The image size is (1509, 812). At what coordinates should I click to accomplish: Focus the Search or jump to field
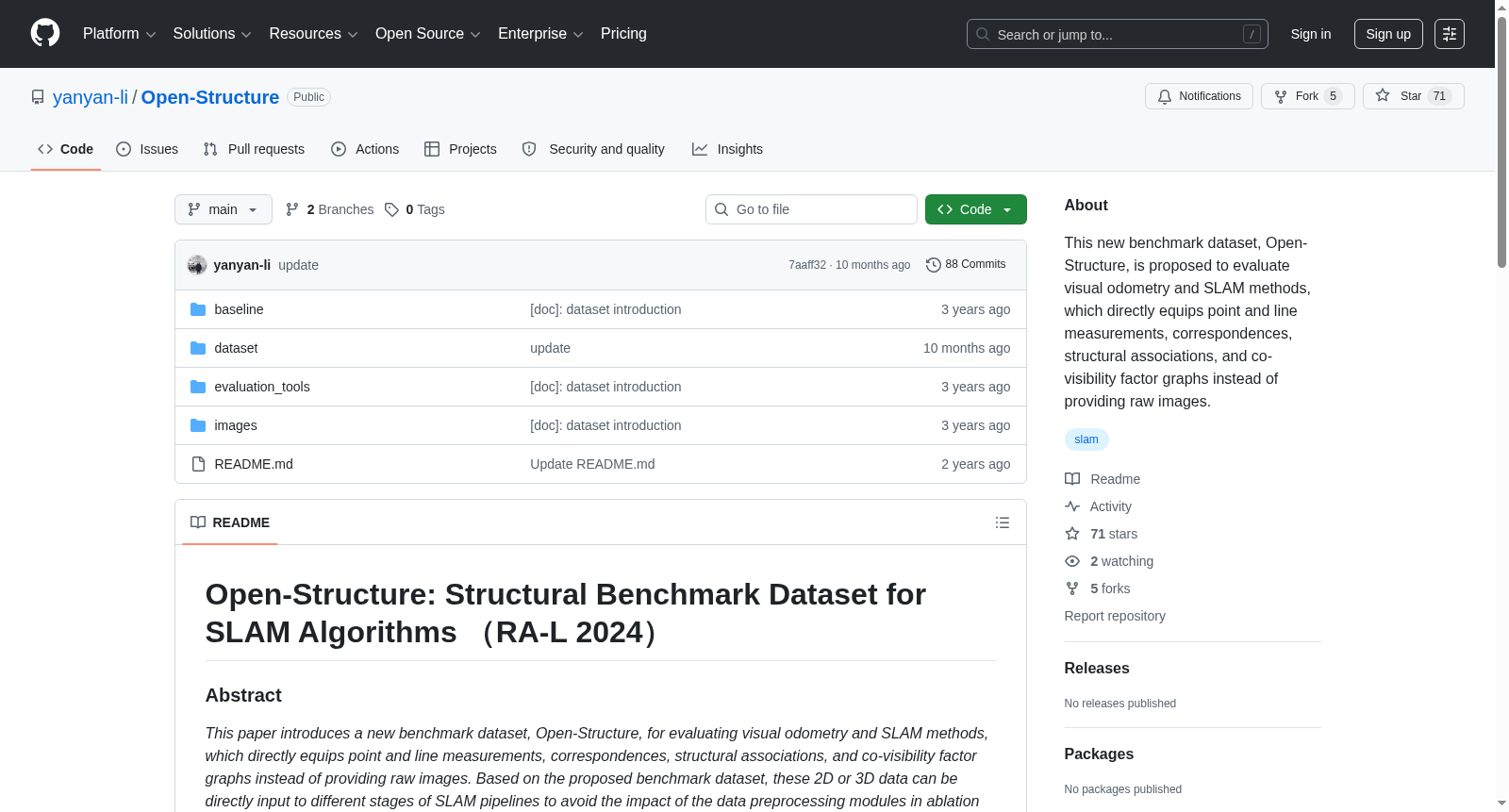pyautogui.click(x=1118, y=34)
